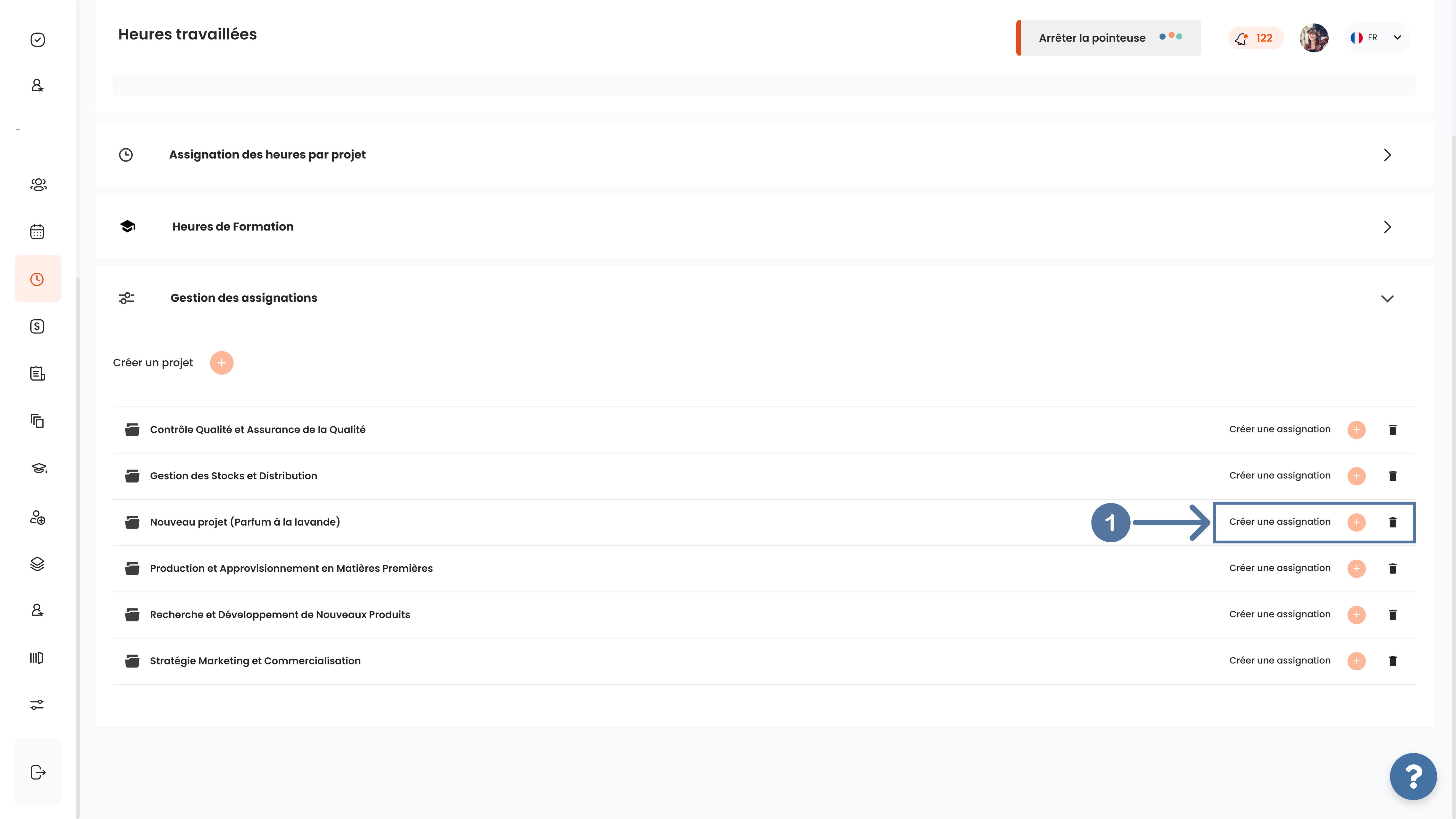Screen dimensions: 1456x819
Task: Click the mortarboard icon beside Heures de Formation
Action: pos(128,227)
